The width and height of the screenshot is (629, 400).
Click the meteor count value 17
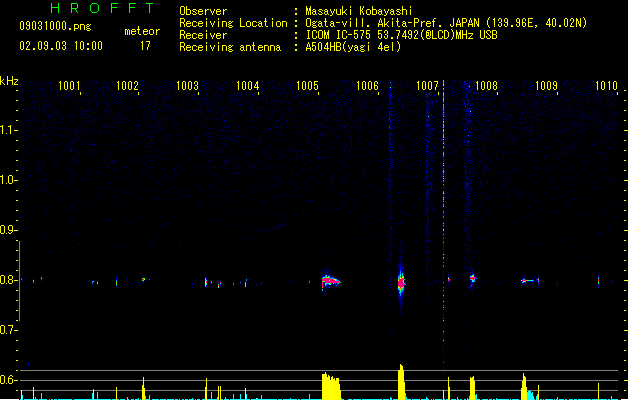(145, 46)
